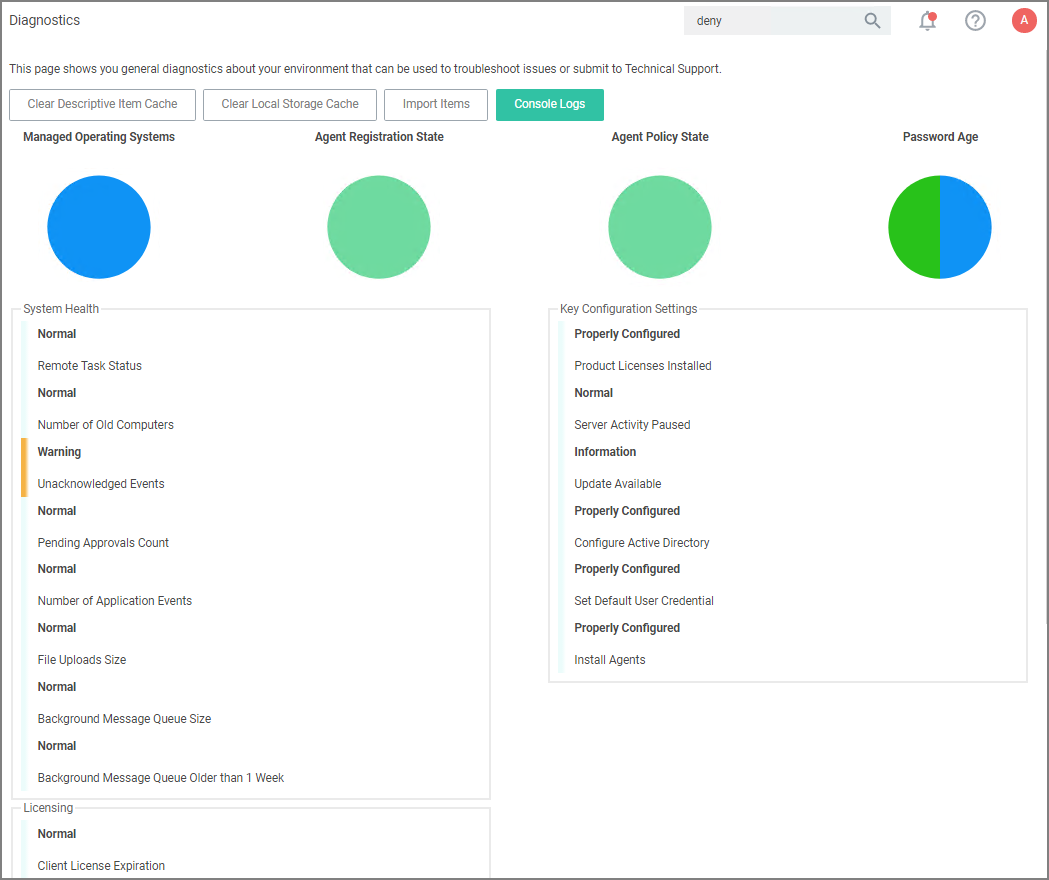
Task: Select the Agent Registration State chart
Action: [379, 227]
